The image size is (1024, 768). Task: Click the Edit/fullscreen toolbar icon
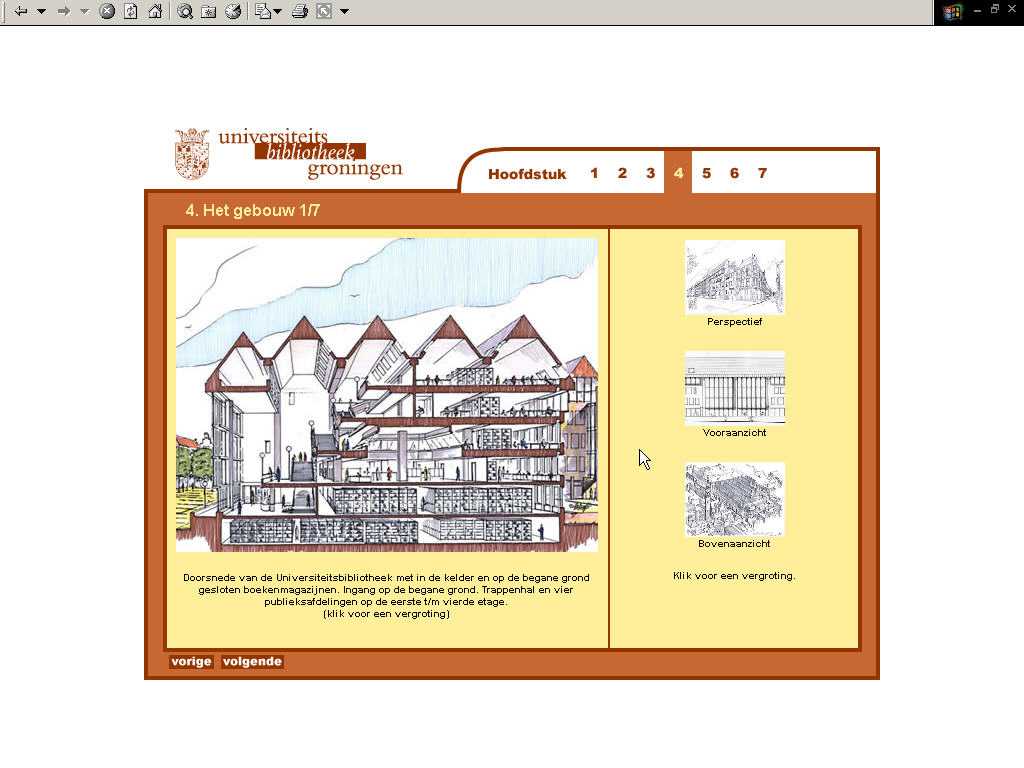click(324, 11)
